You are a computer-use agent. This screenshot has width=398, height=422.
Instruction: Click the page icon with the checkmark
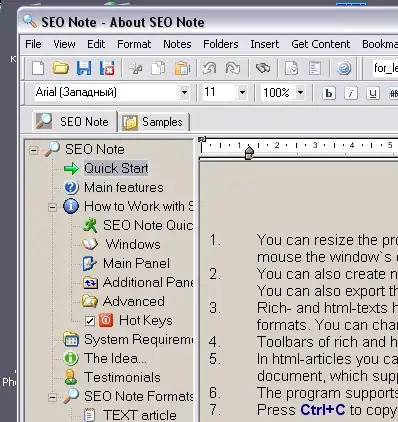pos(291,68)
